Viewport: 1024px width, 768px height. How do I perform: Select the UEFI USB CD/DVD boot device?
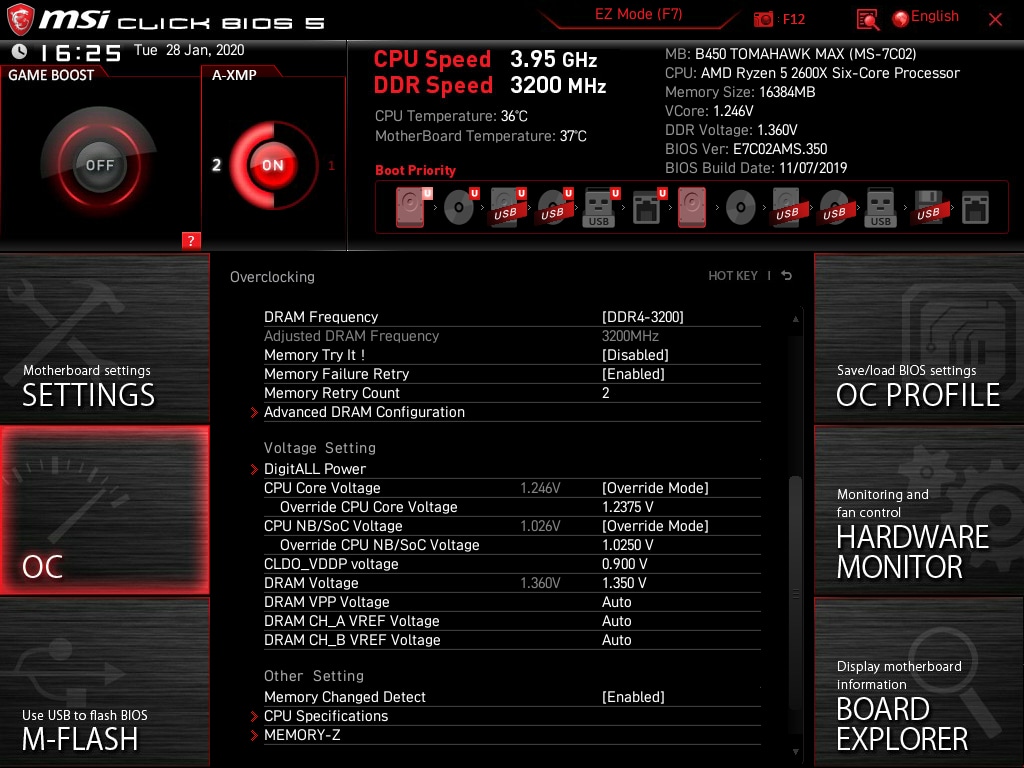pos(553,207)
